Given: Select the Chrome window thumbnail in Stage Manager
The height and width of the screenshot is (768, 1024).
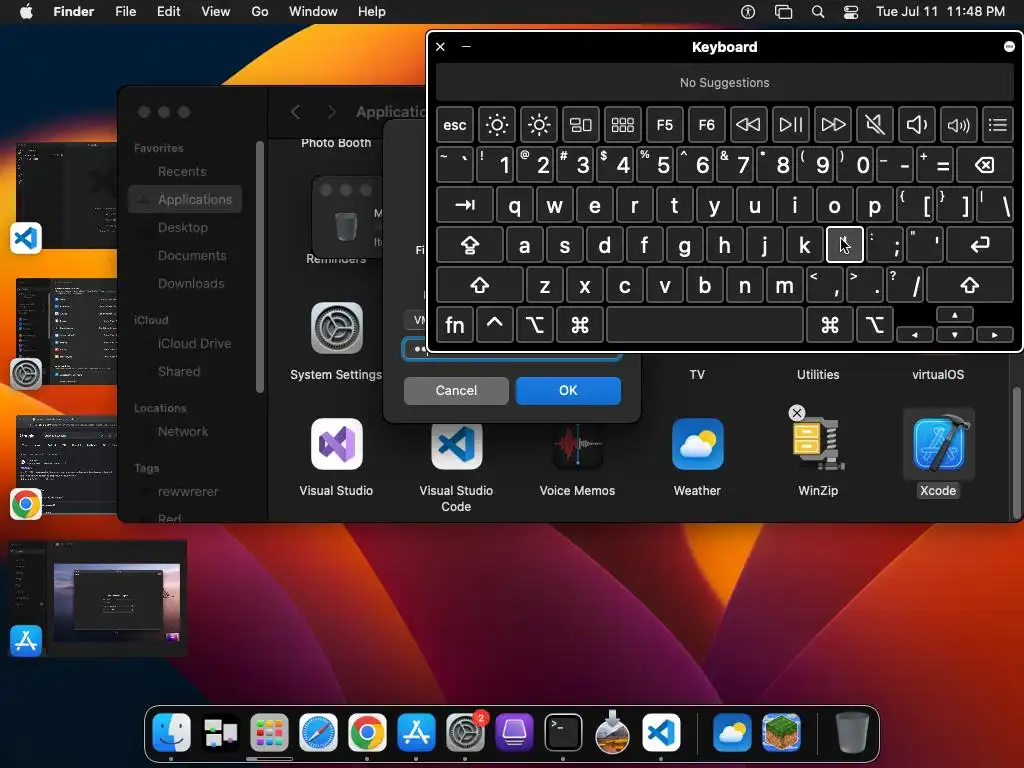Looking at the screenshot, I should tap(67, 464).
